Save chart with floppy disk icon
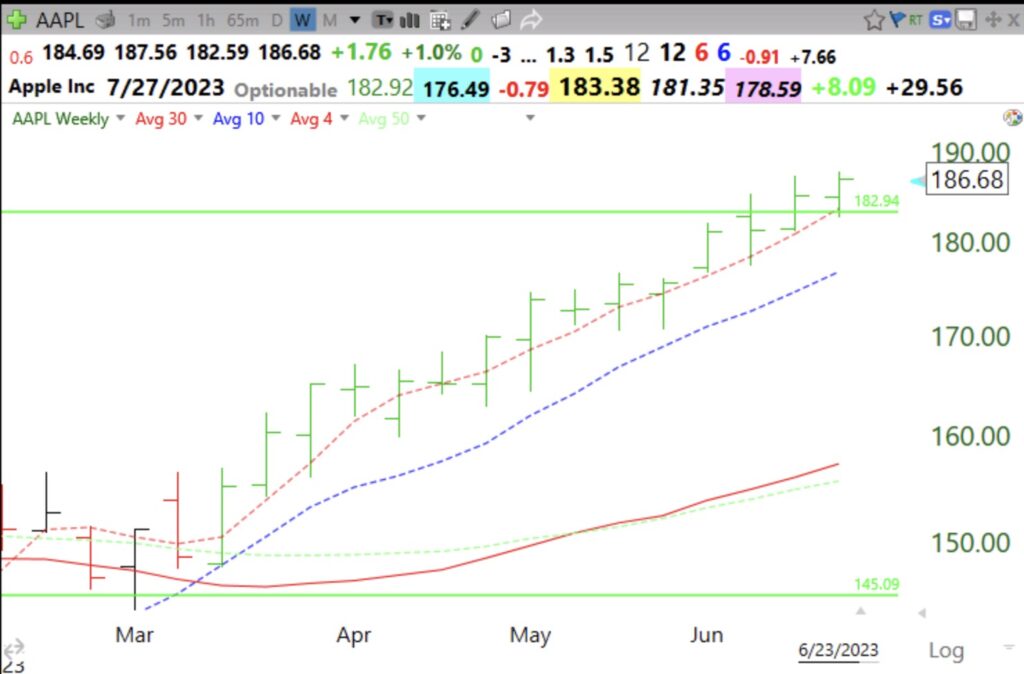1024x674 pixels. click(x=965, y=19)
